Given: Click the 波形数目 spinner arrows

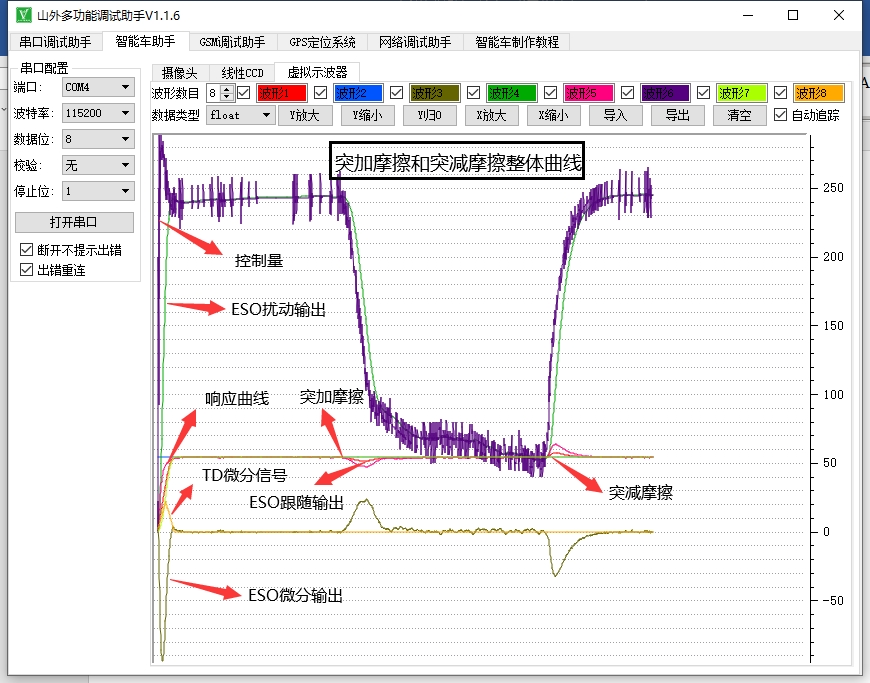Looking at the screenshot, I should (x=226, y=93).
